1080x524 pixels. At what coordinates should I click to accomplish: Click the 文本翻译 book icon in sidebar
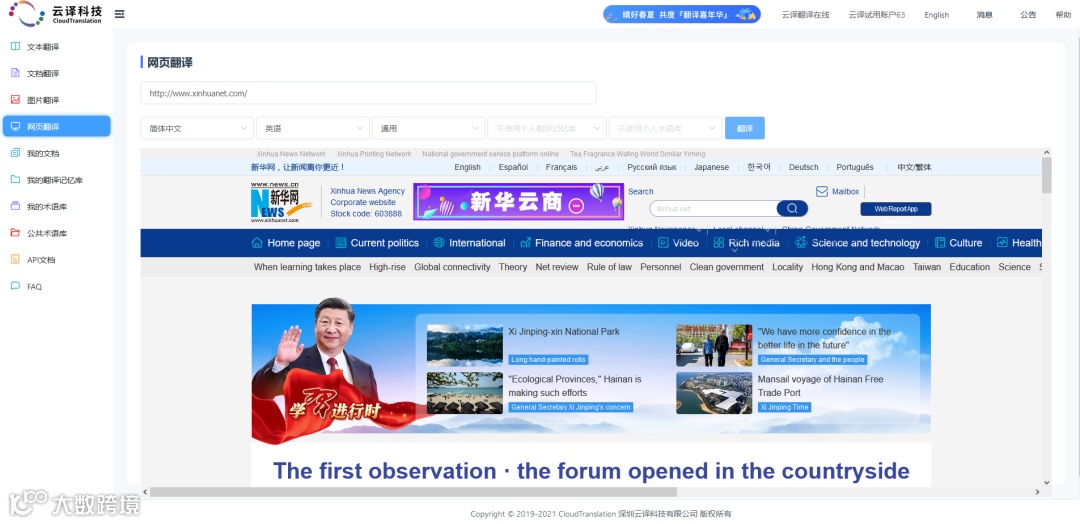[x=15, y=47]
